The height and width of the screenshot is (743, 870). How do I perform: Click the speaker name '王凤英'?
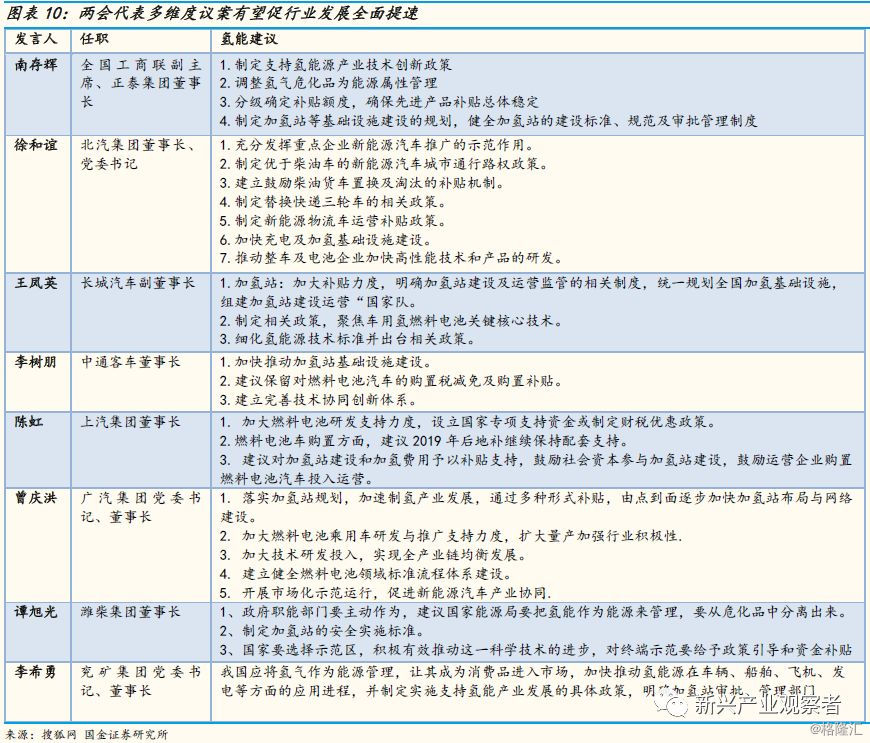click(36, 283)
